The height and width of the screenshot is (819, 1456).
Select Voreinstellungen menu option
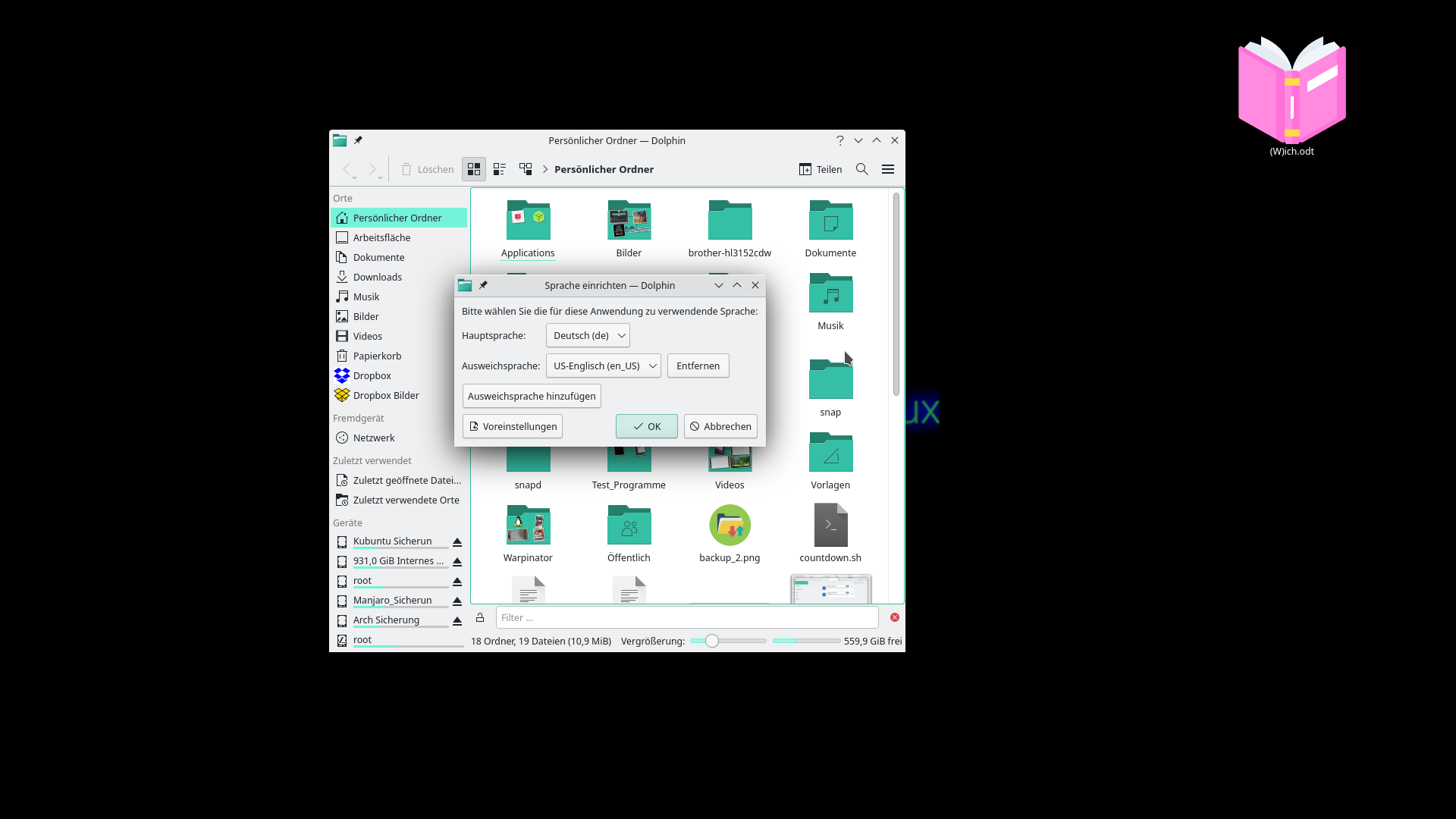(x=512, y=426)
